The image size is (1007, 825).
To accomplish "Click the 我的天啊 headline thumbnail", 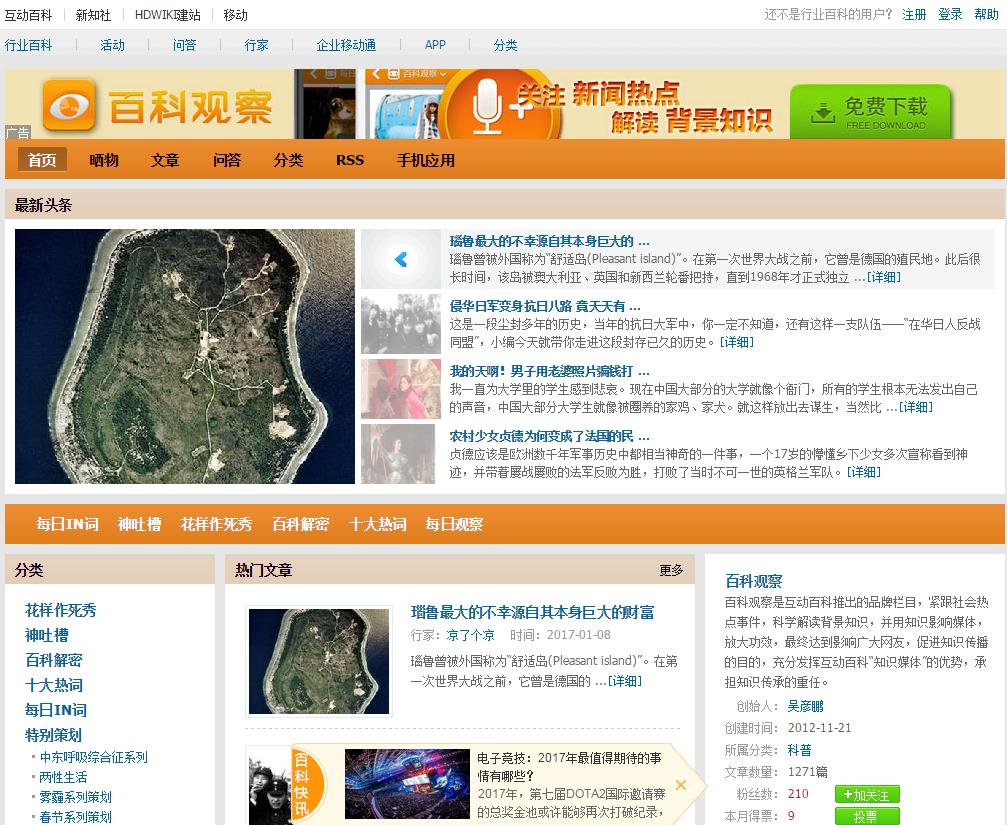I will (x=401, y=389).
